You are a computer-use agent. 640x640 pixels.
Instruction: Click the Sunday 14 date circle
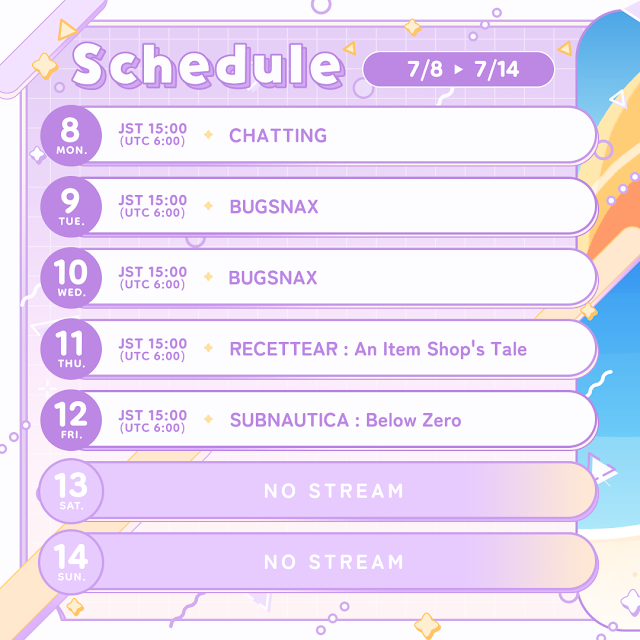(71, 562)
